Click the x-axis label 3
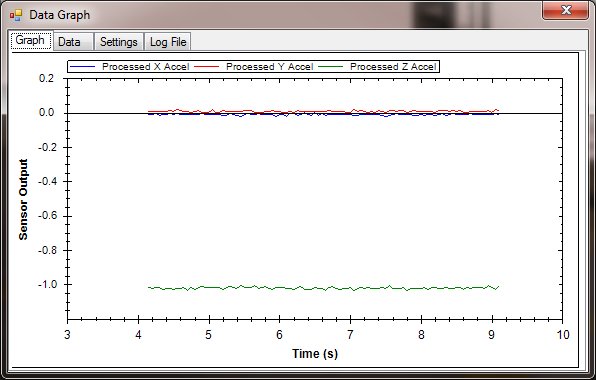The width and height of the screenshot is (596, 380). [x=67, y=334]
